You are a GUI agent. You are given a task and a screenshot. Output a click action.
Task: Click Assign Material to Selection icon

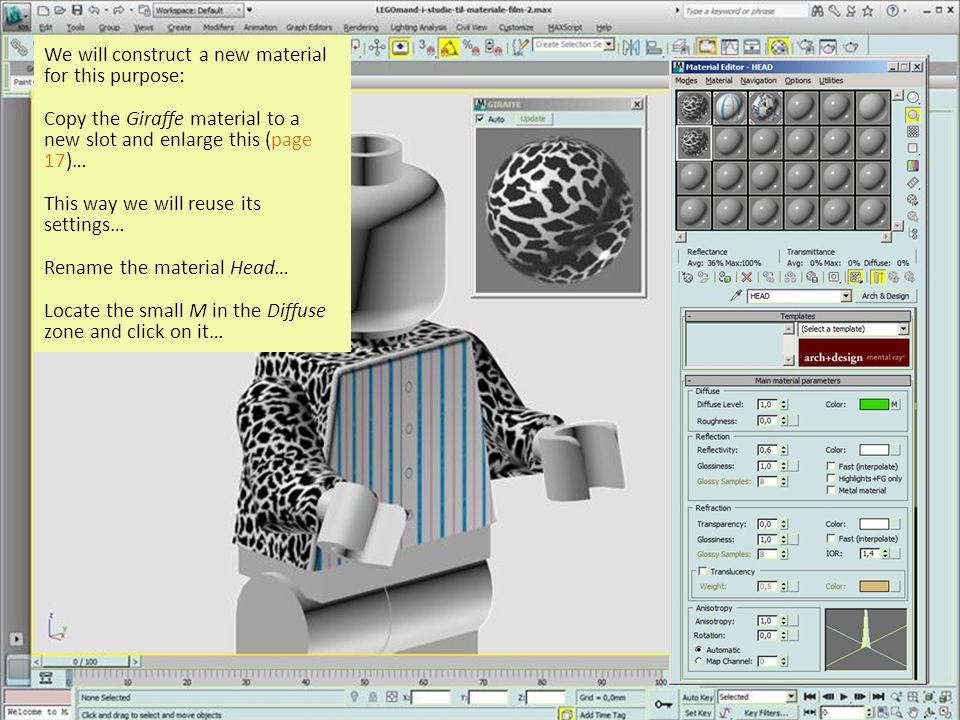725,277
